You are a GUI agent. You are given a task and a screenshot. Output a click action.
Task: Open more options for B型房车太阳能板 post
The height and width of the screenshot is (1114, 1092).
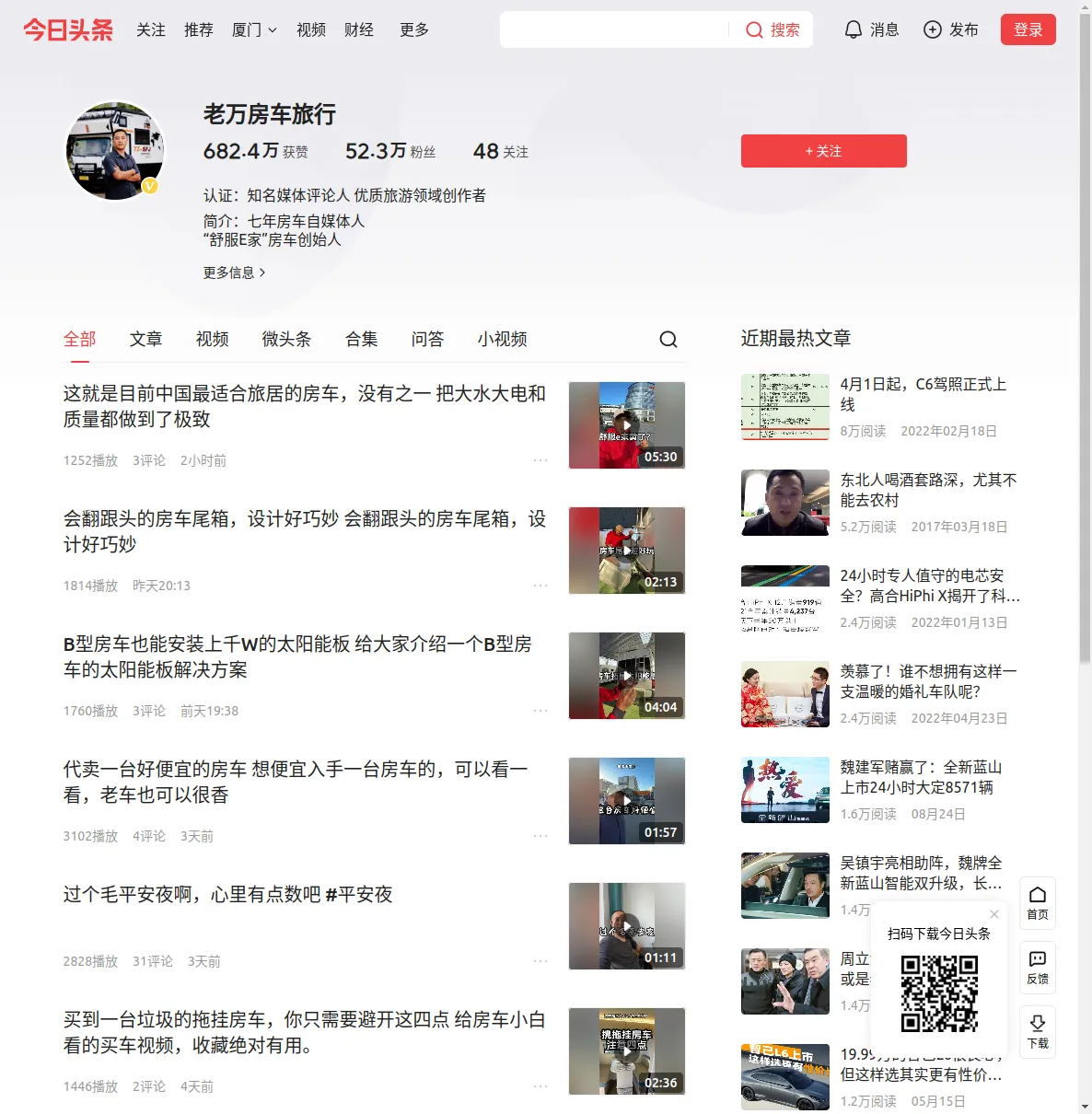540,711
